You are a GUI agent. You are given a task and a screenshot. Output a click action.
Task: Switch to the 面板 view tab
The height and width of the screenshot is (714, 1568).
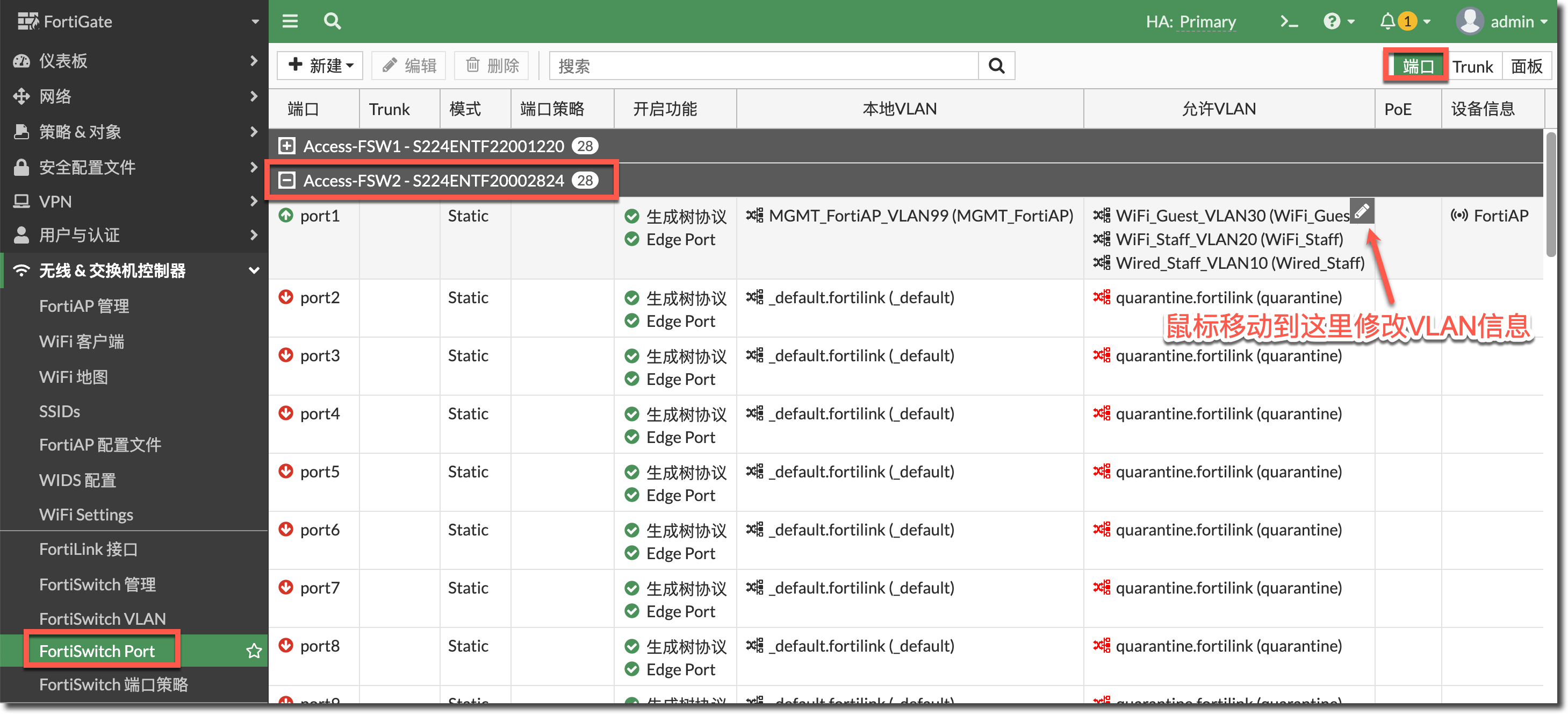(x=1526, y=67)
